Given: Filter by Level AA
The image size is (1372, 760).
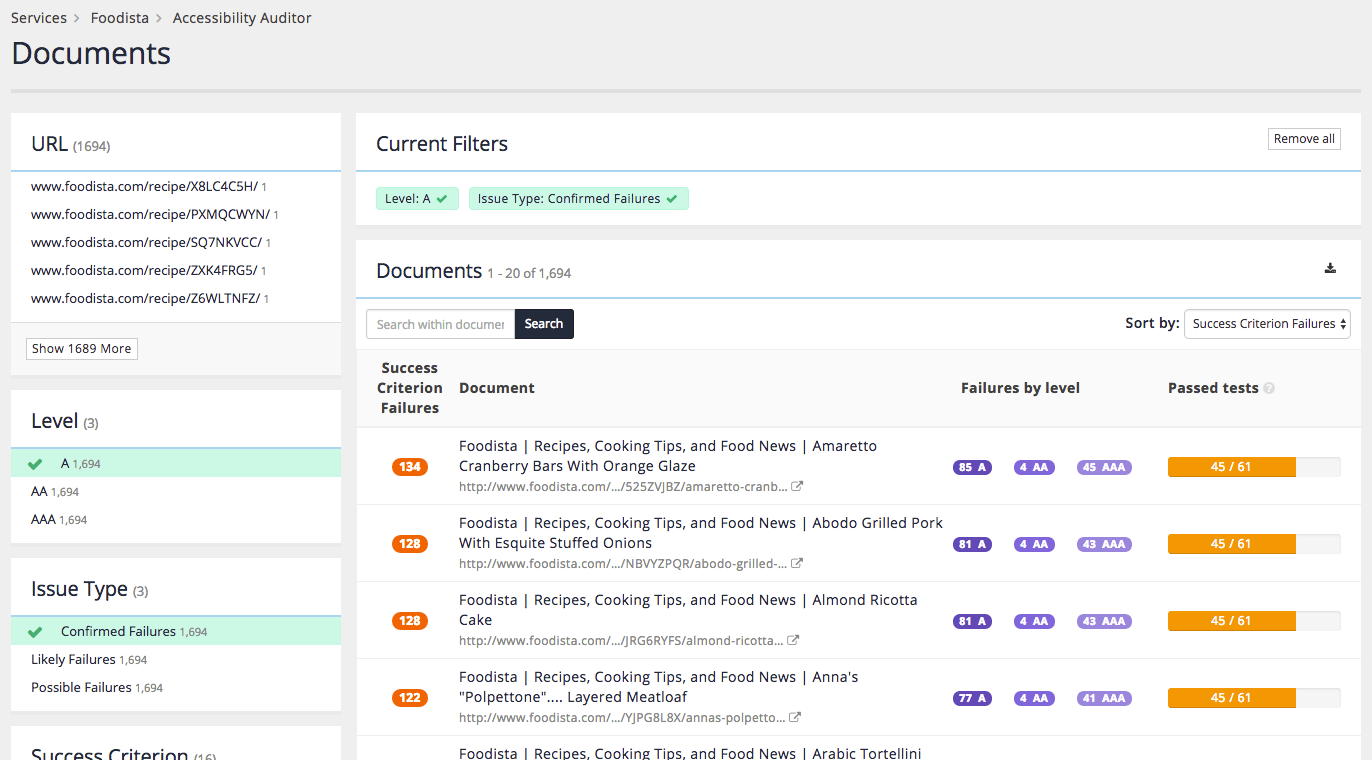Looking at the screenshot, I should click(40, 492).
